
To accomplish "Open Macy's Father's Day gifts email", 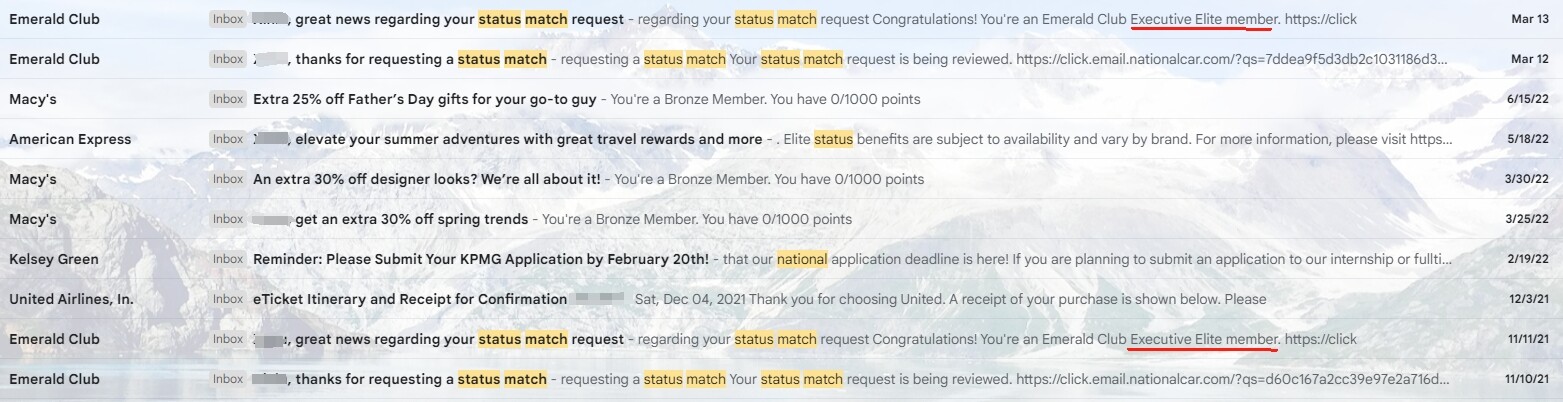I will [781, 99].
